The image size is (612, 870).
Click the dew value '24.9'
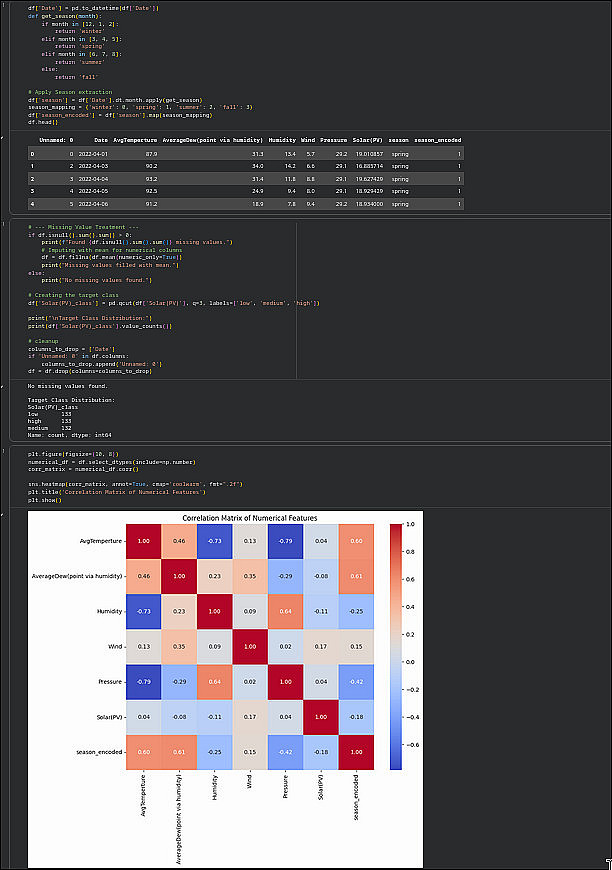257,191
